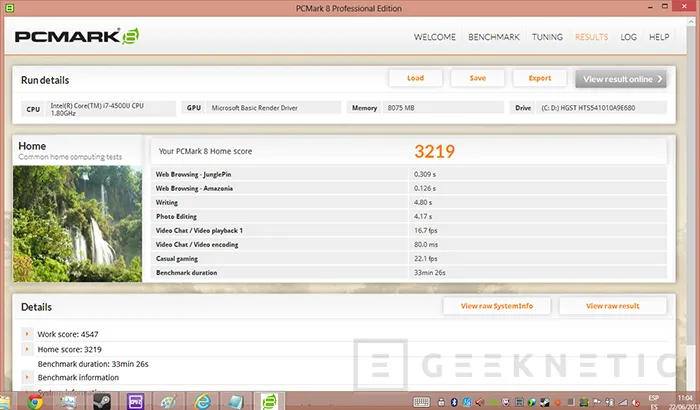
Task: Click the muted volume tray icon
Action: (x=636, y=402)
